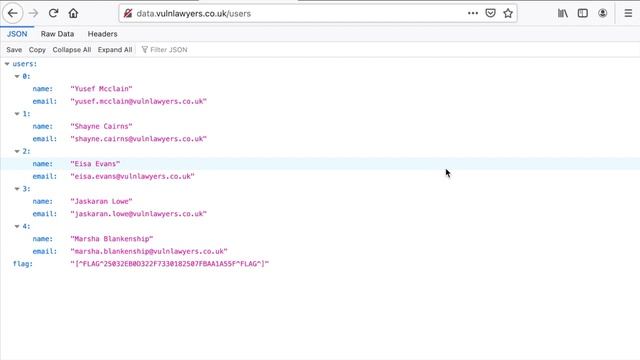Select email jaskaran.lowe@vulnlawyers.co.uk
The width and height of the screenshot is (640, 360).
(x=138, y=214)
